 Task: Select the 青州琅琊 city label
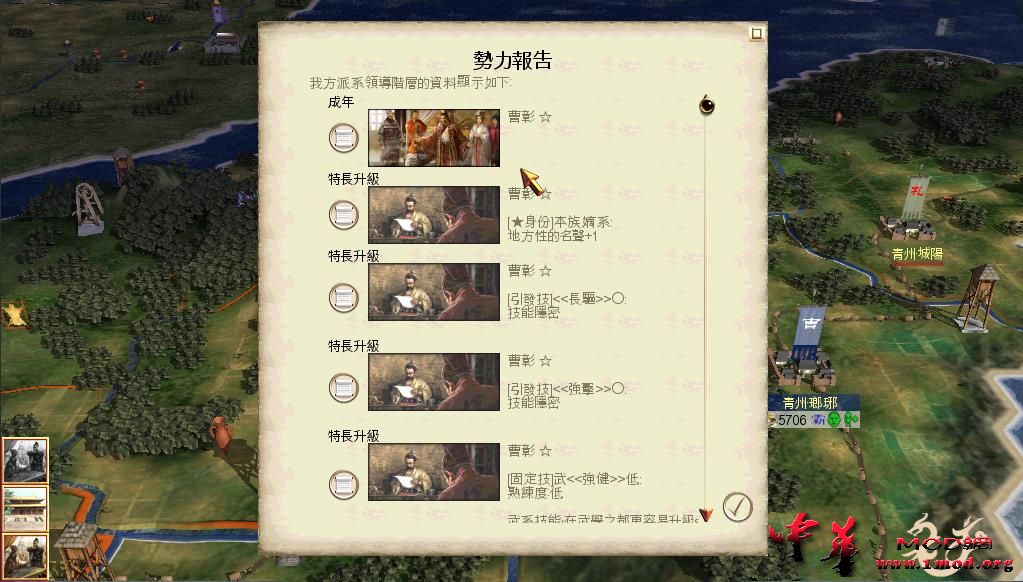(810, 403)
